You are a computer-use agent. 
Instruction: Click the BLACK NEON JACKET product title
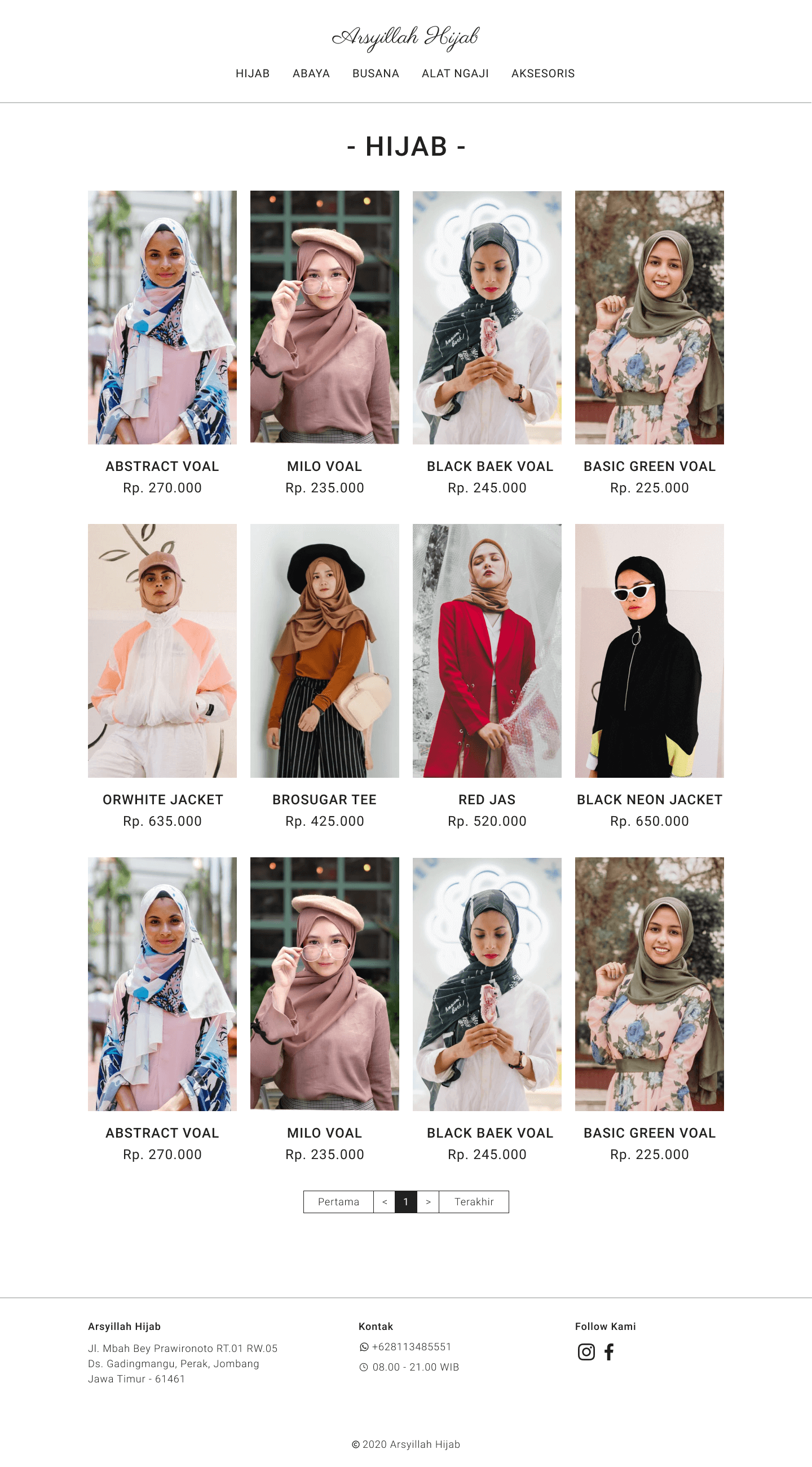[649, 800]
